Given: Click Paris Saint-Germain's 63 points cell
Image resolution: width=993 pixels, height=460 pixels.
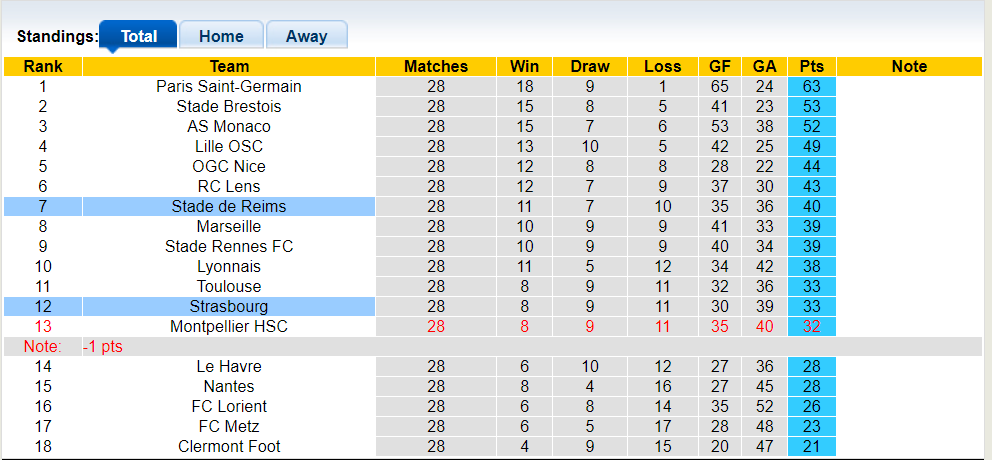Looking at the screenshot, I should (x=811, y=87).
